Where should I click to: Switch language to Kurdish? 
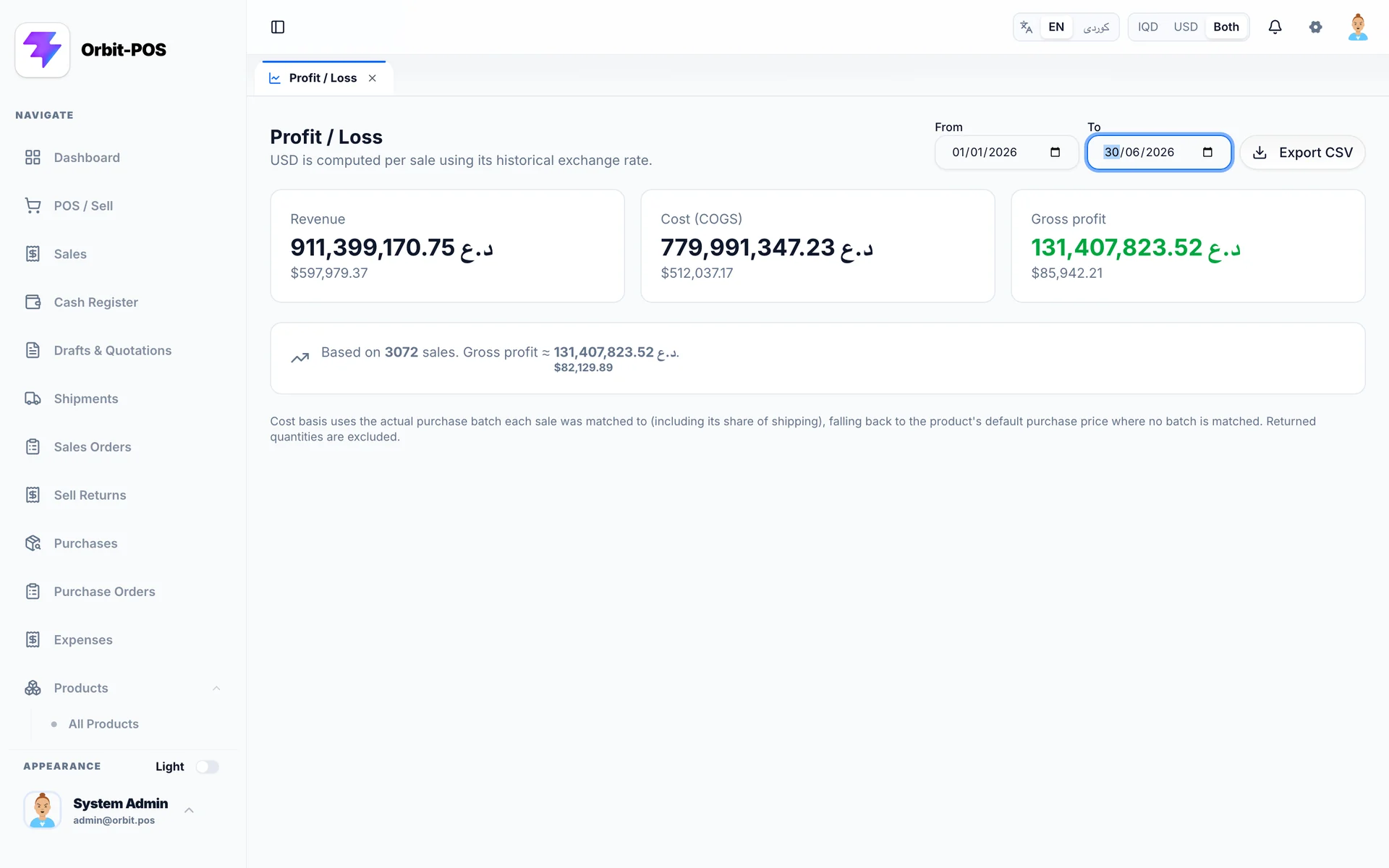(x=1096, y=27)
